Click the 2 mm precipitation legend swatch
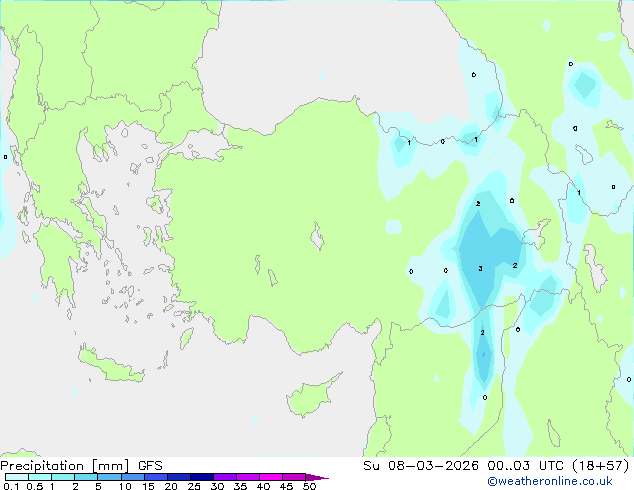The width and height of the screenshot is (634, 490). point(86,477)
